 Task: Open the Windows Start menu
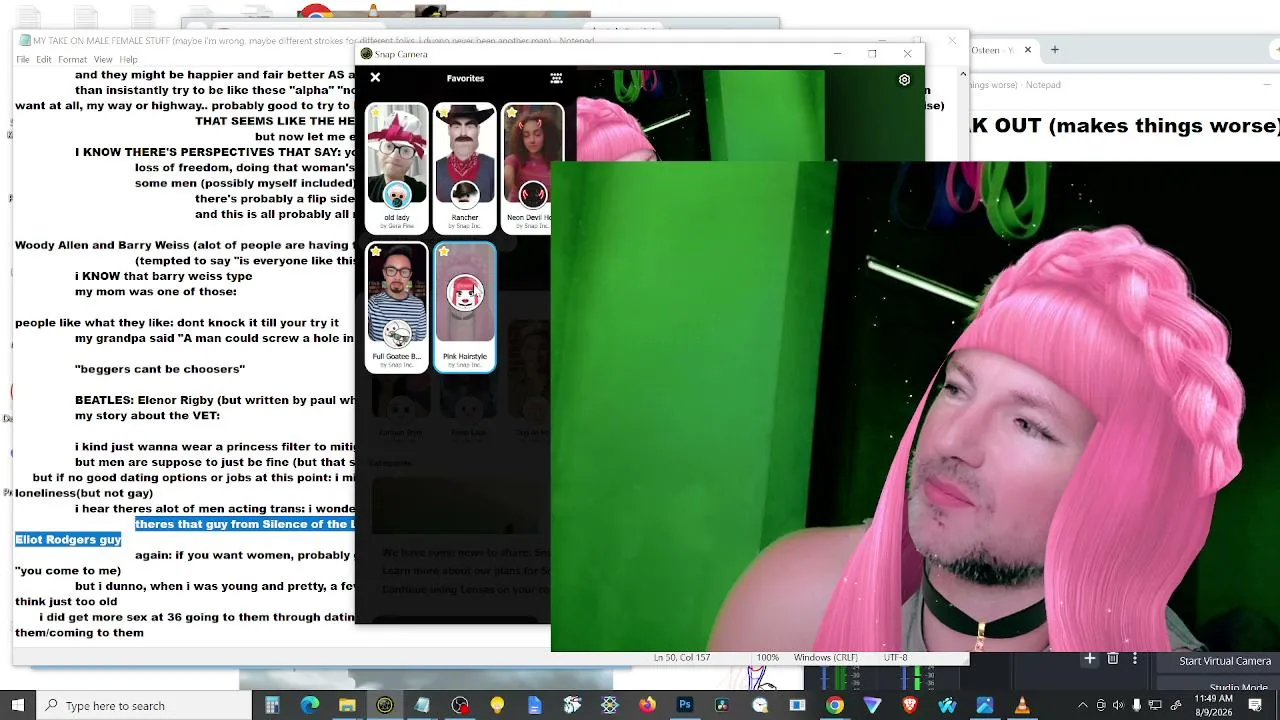17,706
